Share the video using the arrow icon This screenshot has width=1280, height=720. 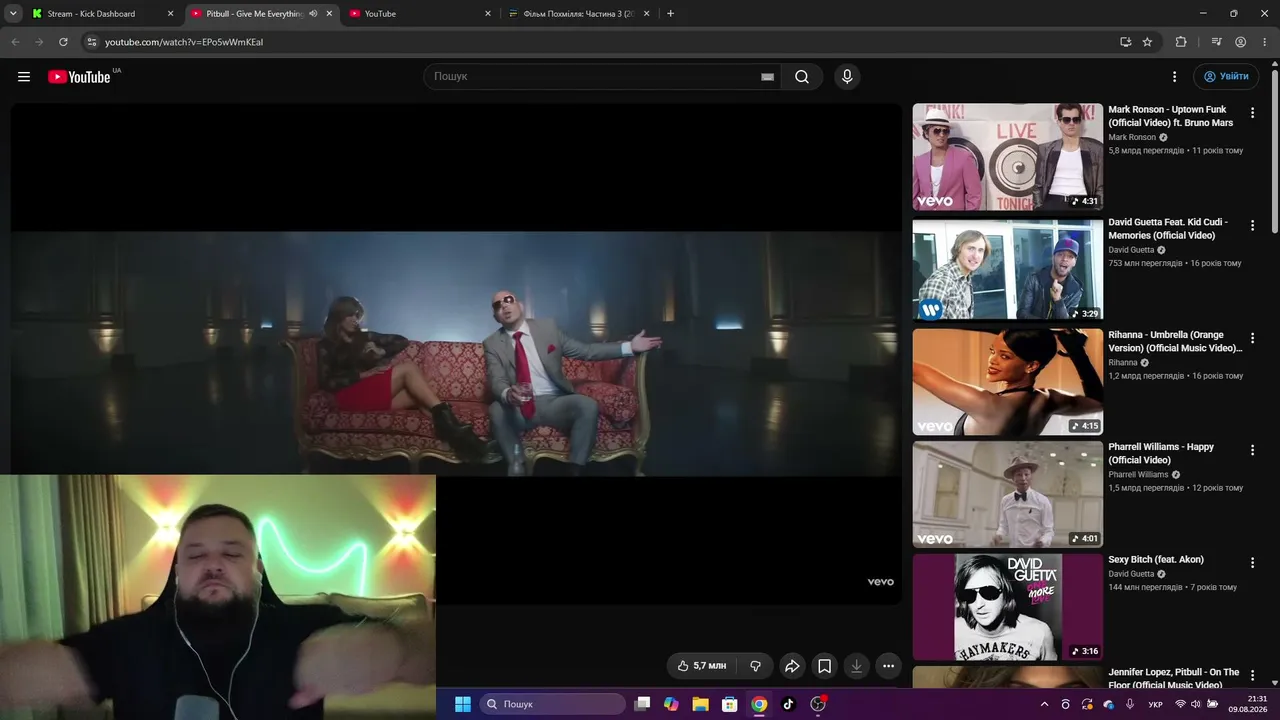click(792, 666)
